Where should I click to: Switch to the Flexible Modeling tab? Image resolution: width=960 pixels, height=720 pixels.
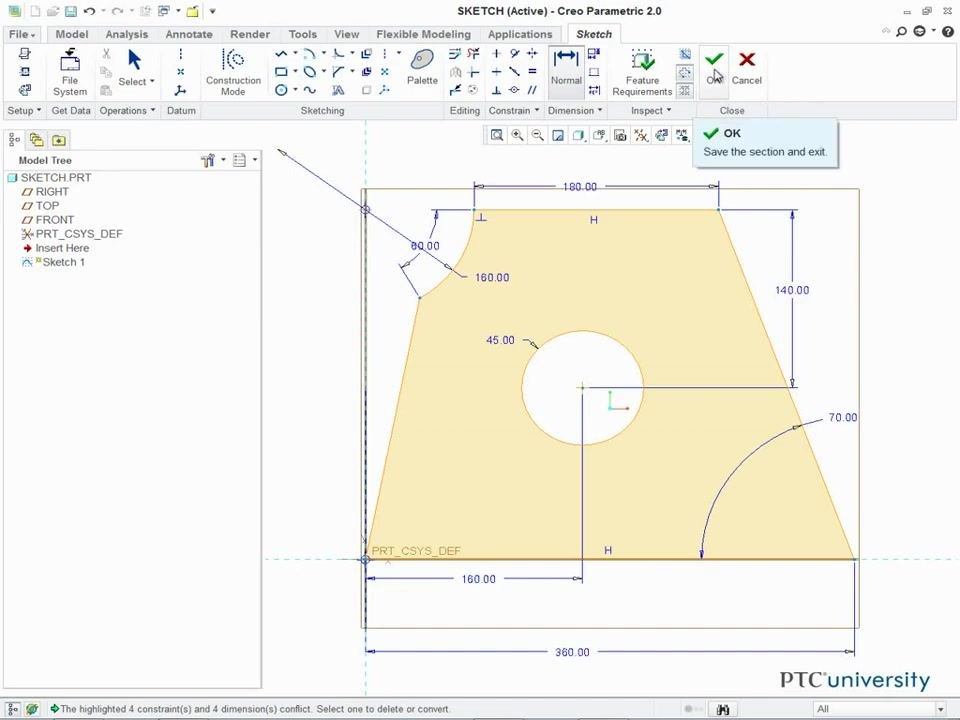tap(424, 34)
